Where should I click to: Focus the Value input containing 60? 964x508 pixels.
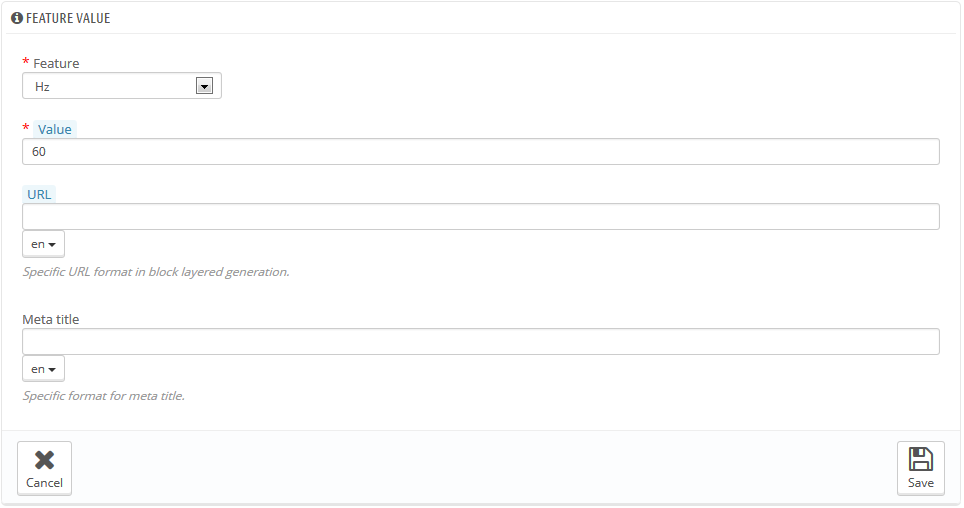(x=480, y=151)
